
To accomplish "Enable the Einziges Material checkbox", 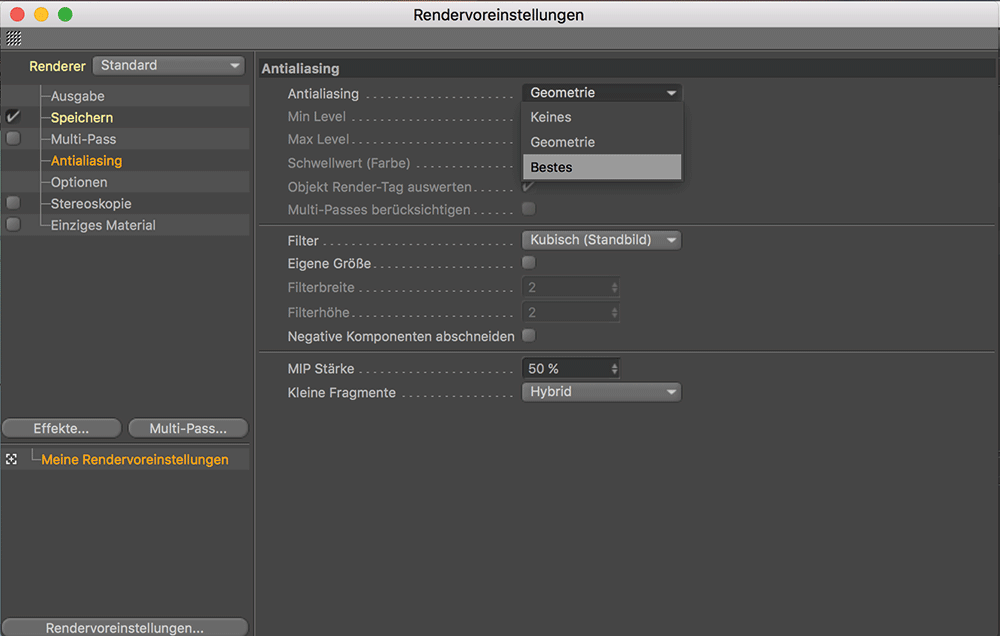I will click(x=13, y=225).
